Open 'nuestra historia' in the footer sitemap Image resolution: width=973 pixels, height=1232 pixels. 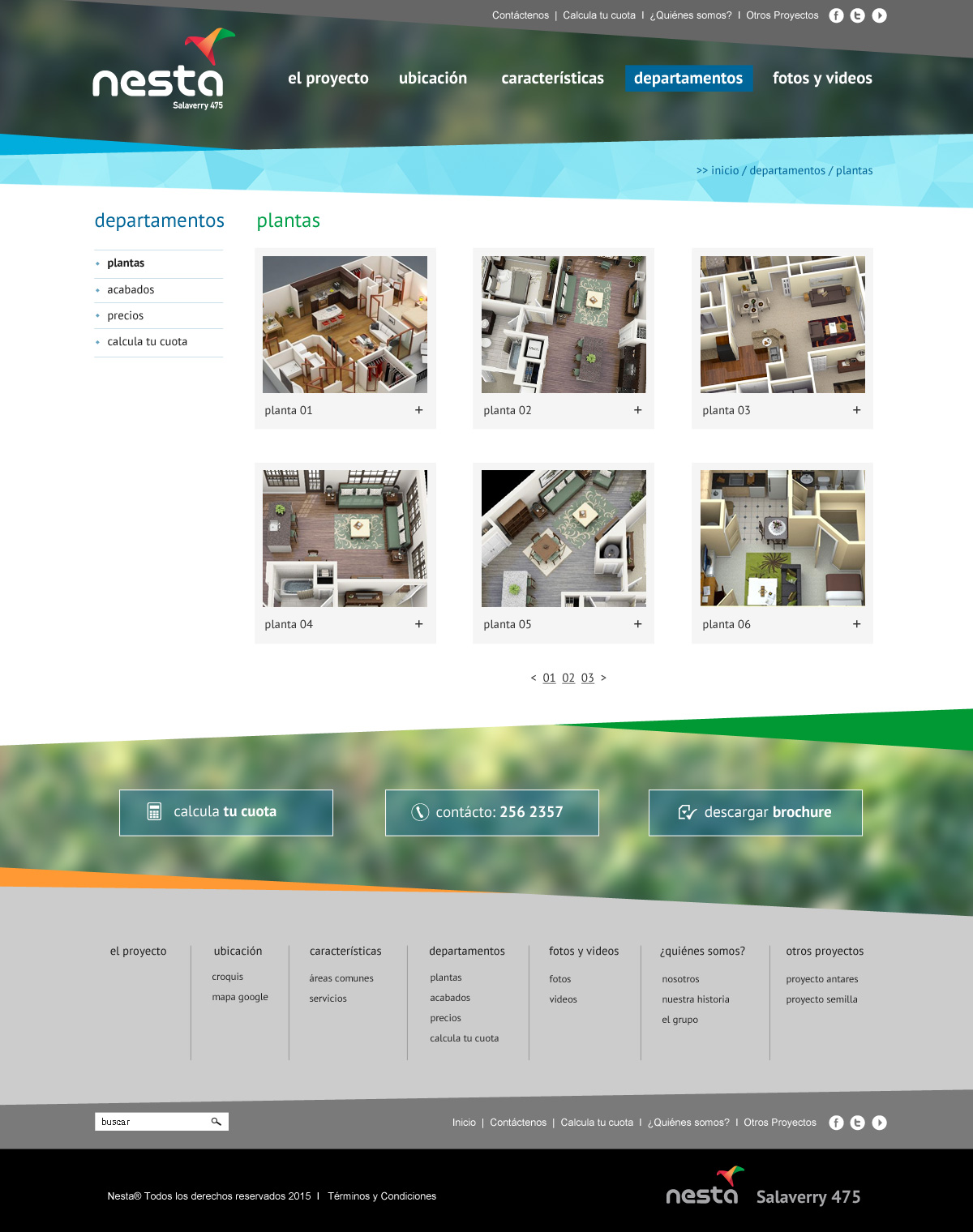(x=696, y=1000)
